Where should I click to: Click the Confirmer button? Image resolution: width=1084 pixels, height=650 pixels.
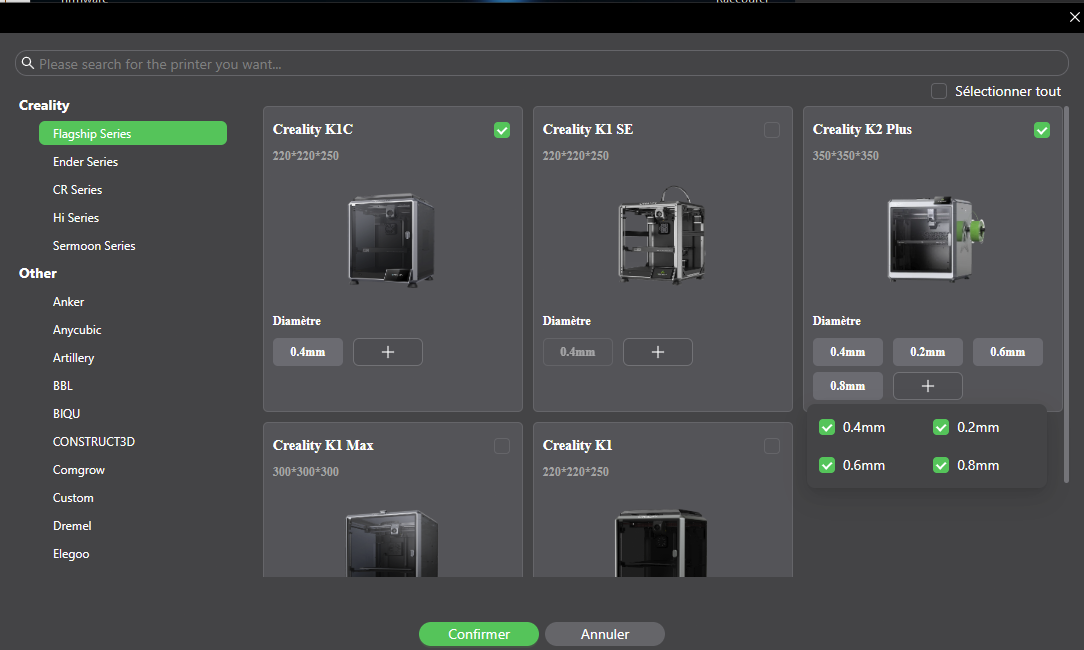478,634
